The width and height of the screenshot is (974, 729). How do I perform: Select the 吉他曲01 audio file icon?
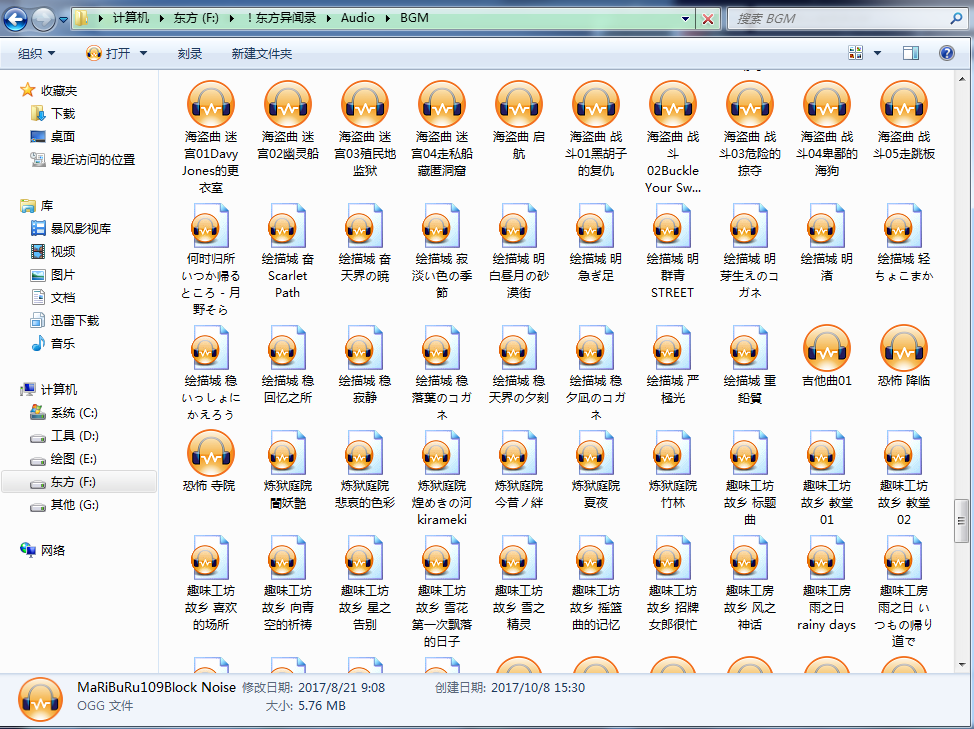tap(827, 348)
